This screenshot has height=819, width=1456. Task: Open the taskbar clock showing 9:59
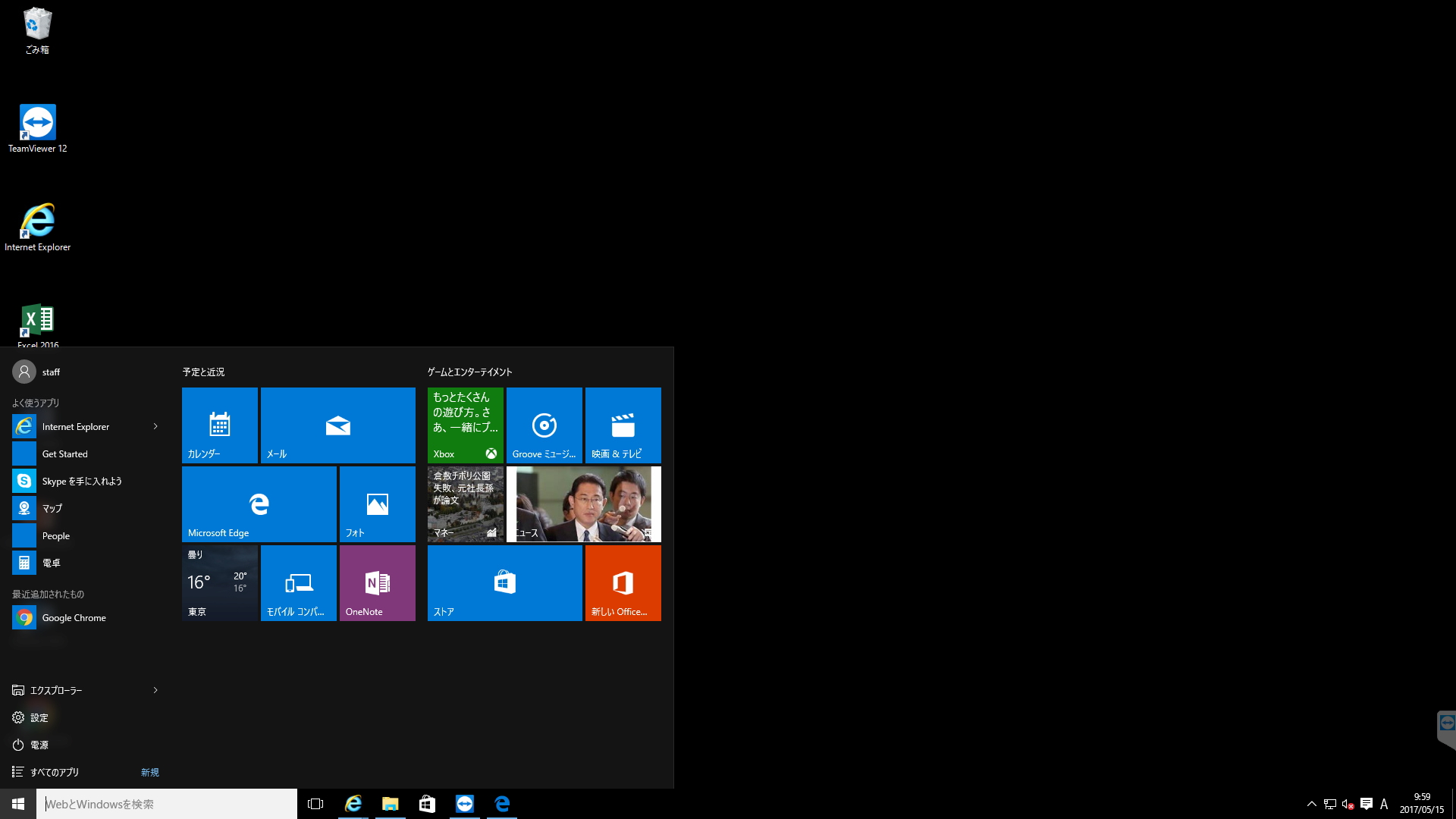click(x=1422, y=804)
